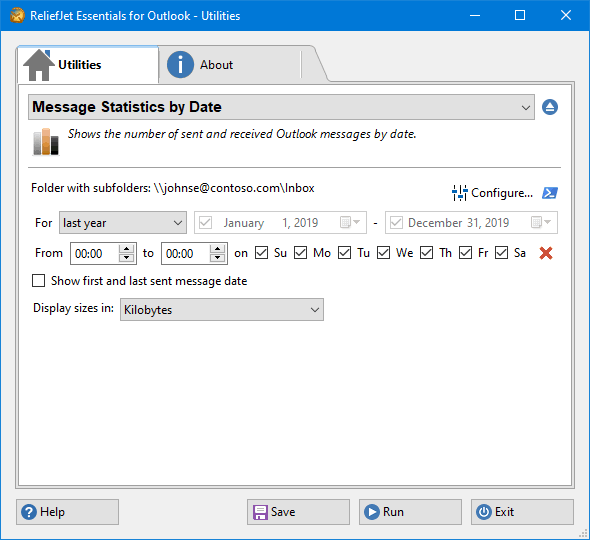Expand the Message Statistics by Date dropdown
590x540 pixels.
[x=281, y=107]
